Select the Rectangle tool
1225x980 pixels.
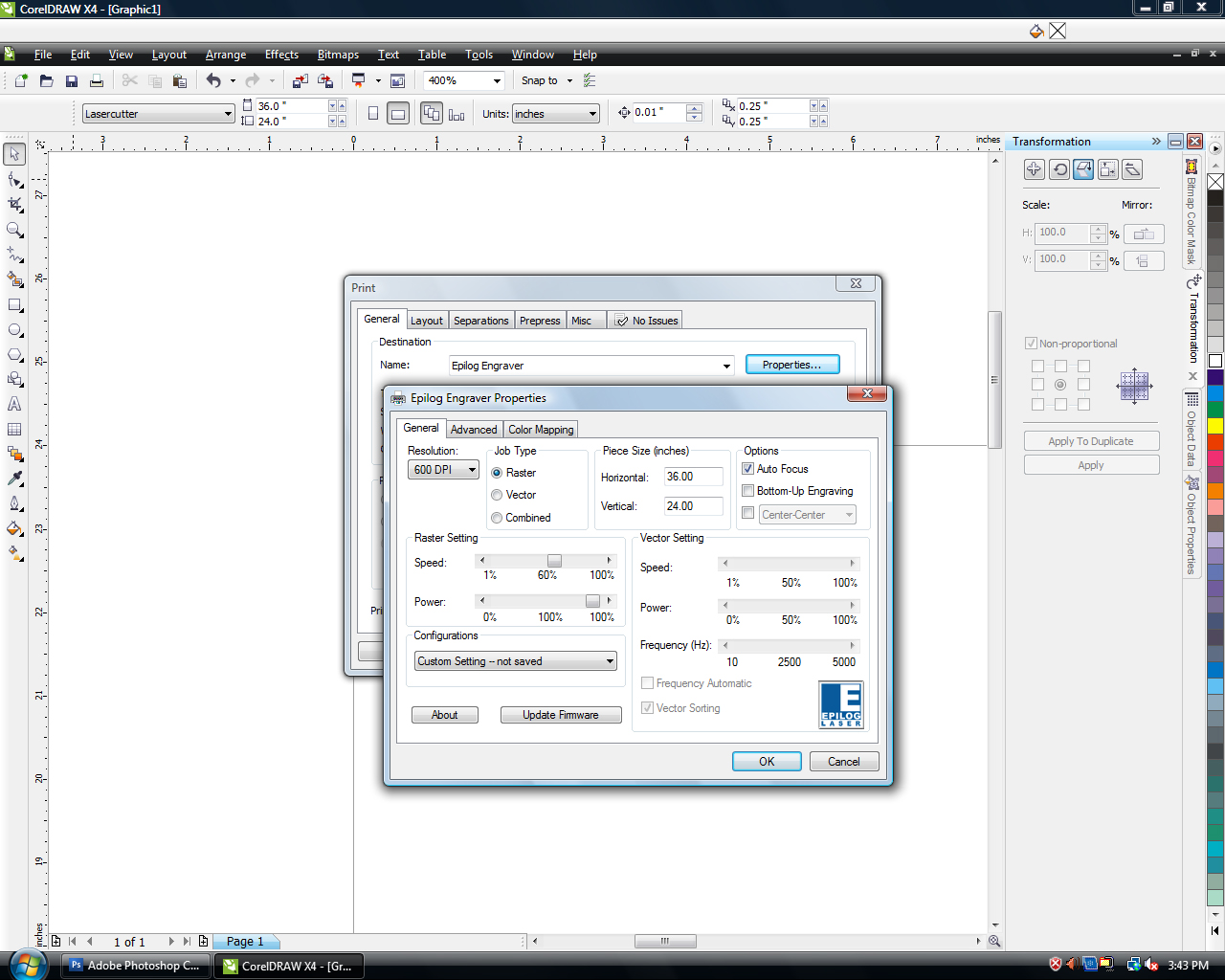pos(14,304)
